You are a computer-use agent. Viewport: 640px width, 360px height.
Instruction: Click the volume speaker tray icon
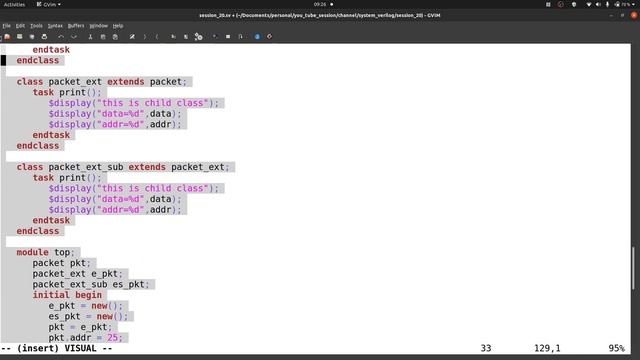coord(598,4)
